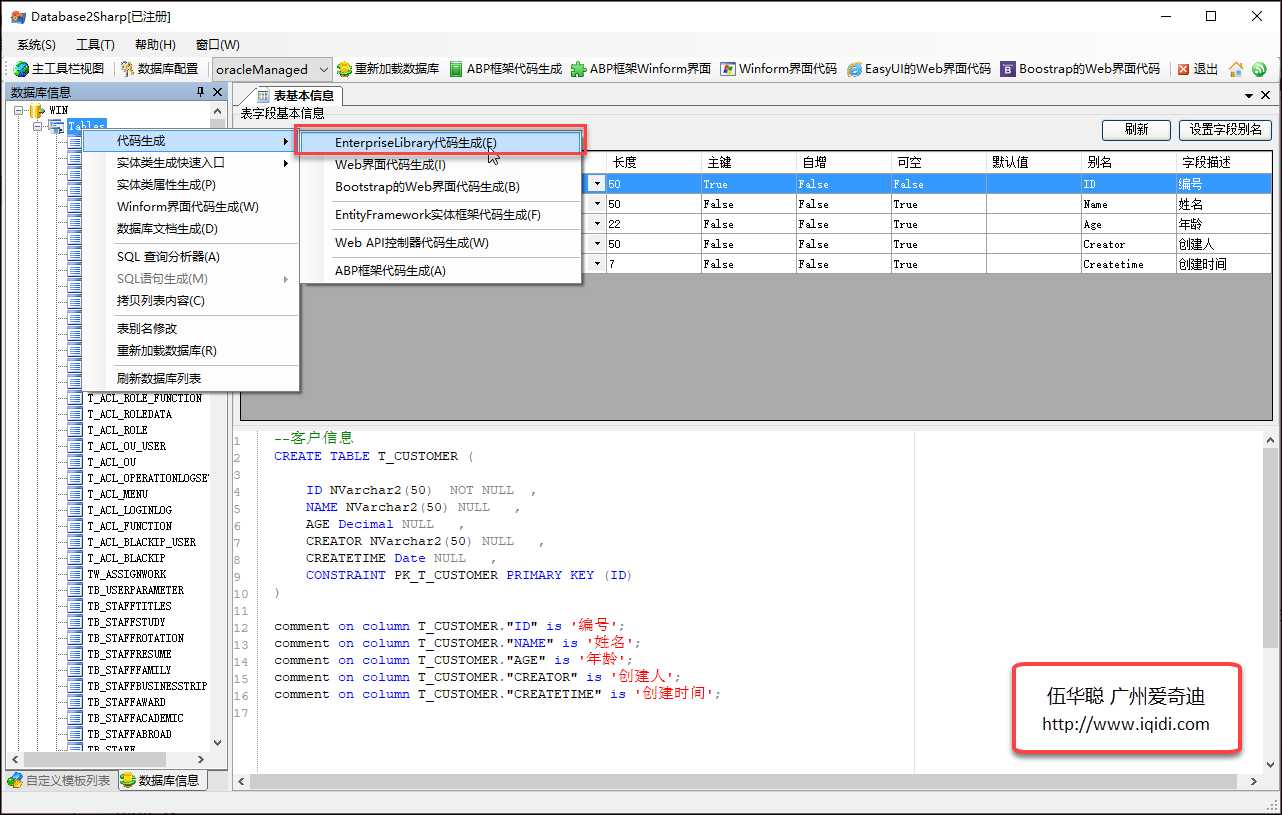1282x815 pixels.
Task: Open type dropdown in the Createtime field row
Action: 597,264
